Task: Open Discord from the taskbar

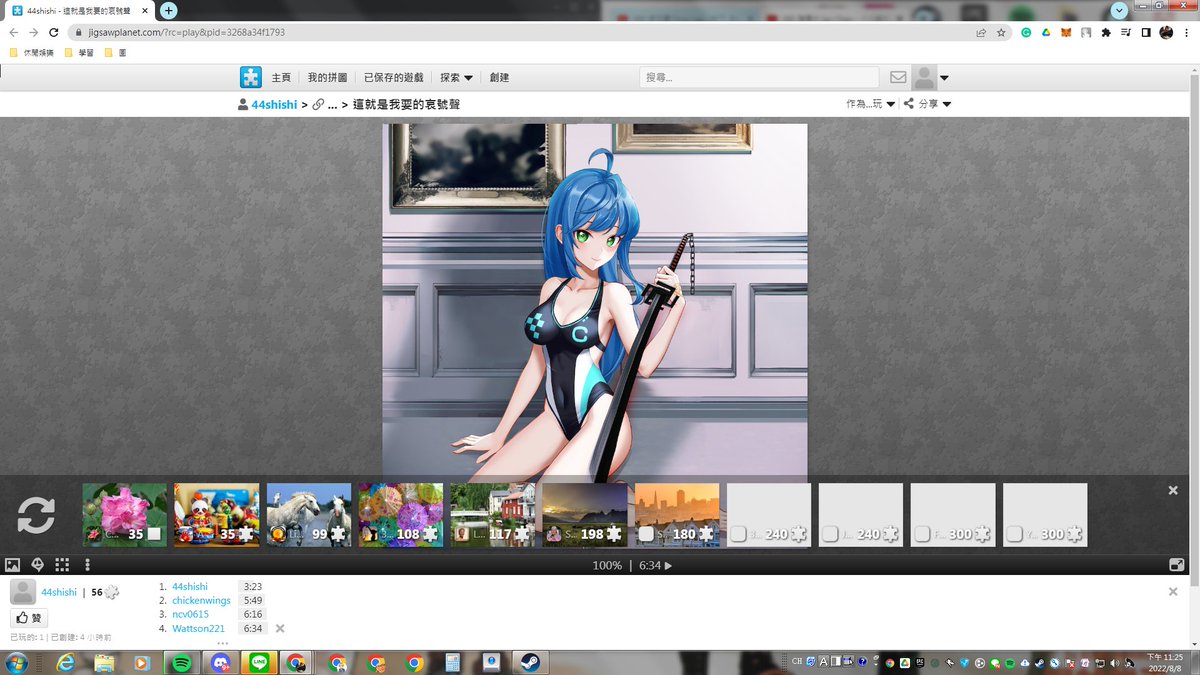Action: [x=220, y=662]
